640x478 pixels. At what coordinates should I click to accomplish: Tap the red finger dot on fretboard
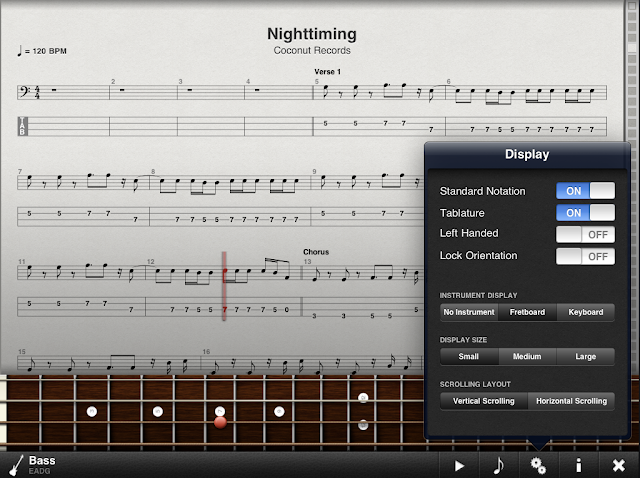[220, 422]
